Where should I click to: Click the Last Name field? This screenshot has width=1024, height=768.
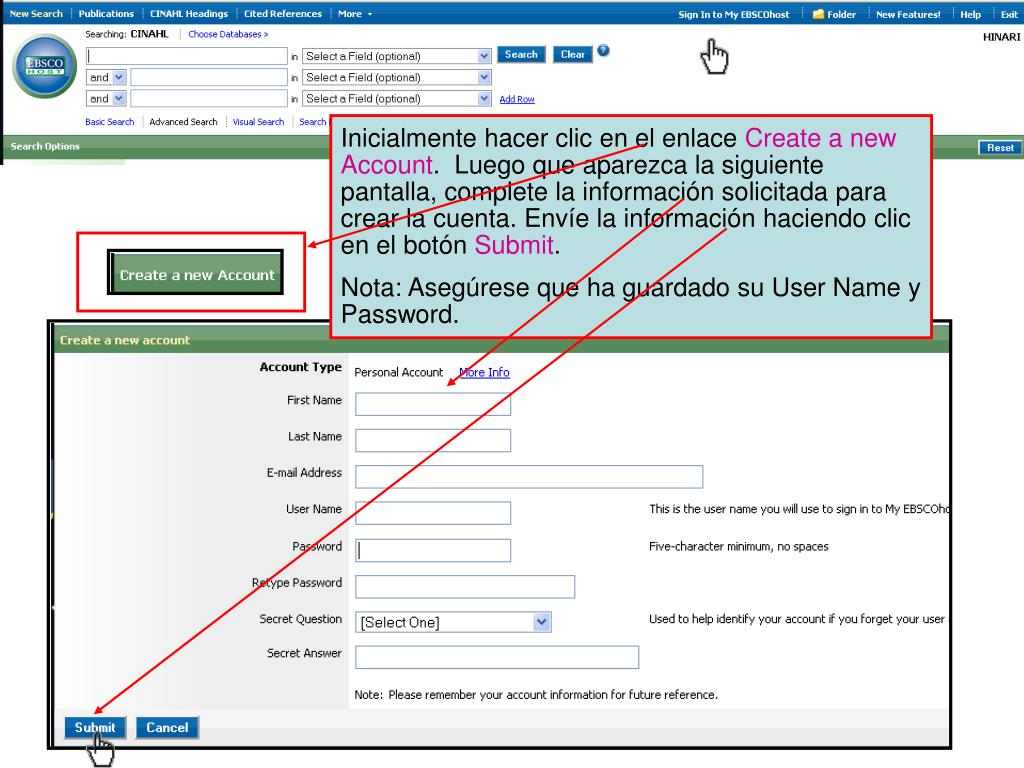tap(433, 440)
